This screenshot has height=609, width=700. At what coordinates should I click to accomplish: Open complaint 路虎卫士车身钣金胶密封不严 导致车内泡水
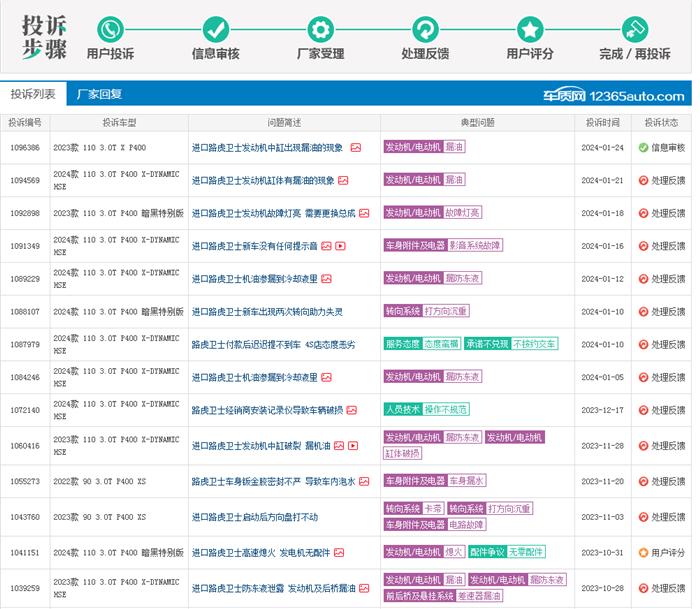coord(274,481)
